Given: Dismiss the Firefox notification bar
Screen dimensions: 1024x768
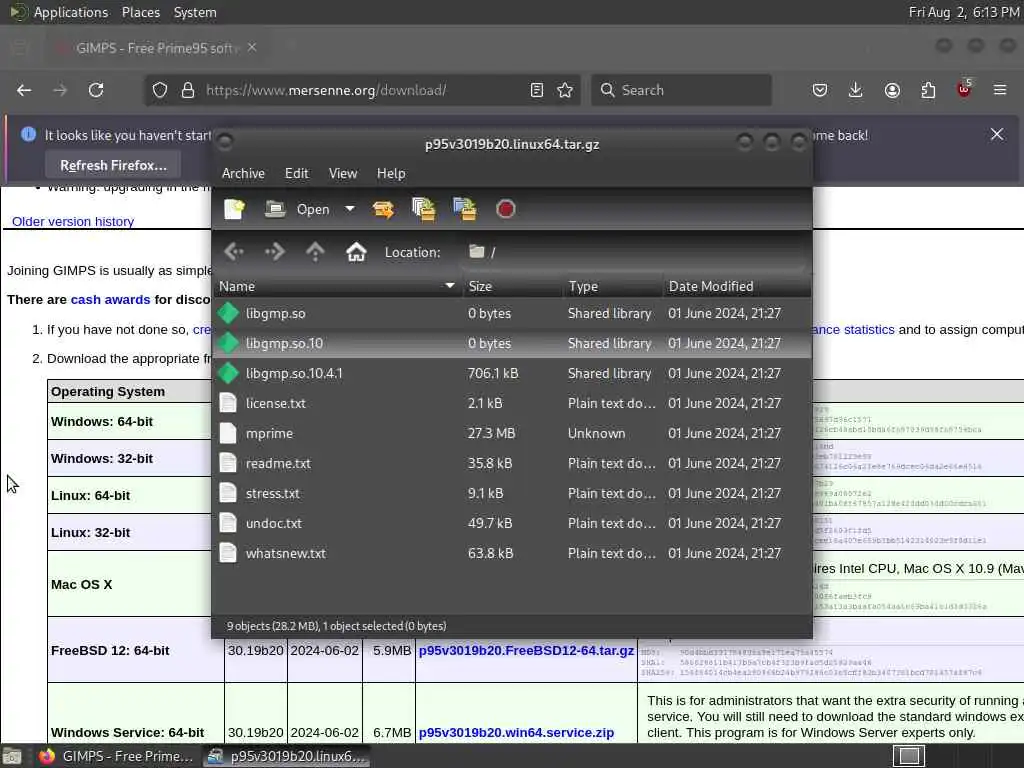Looking at the screenshot, I should tap(997, 135).
